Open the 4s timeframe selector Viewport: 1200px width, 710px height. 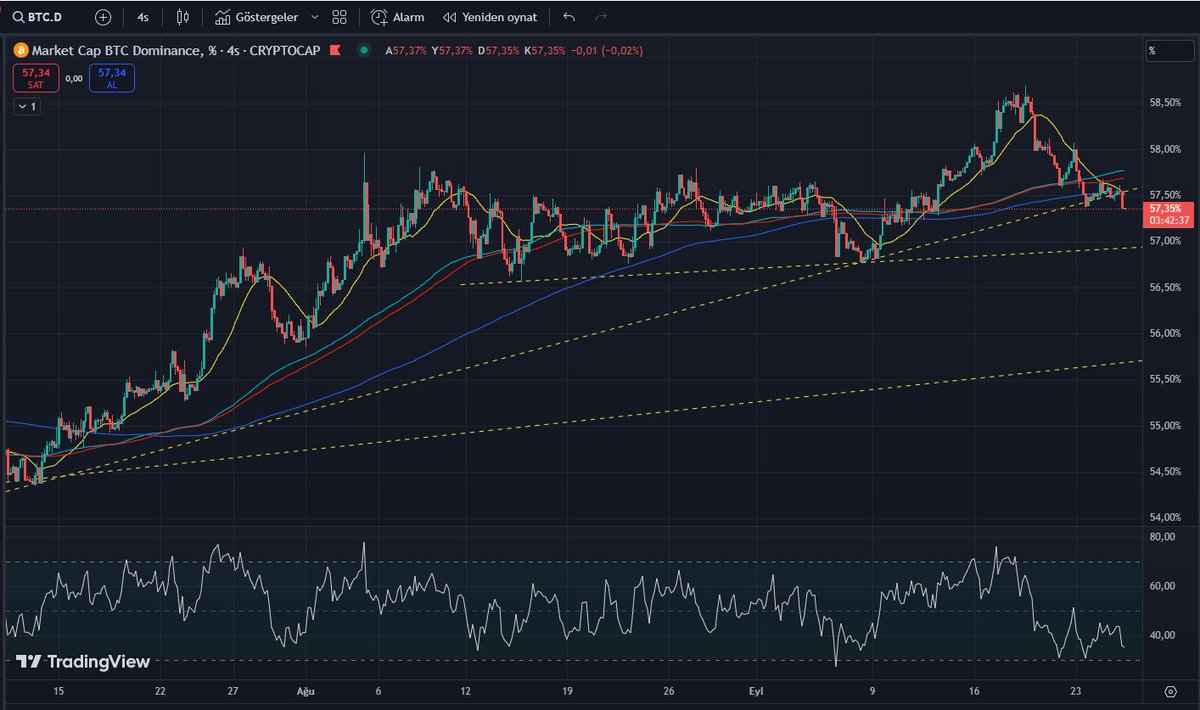click(x=143, y=17)
